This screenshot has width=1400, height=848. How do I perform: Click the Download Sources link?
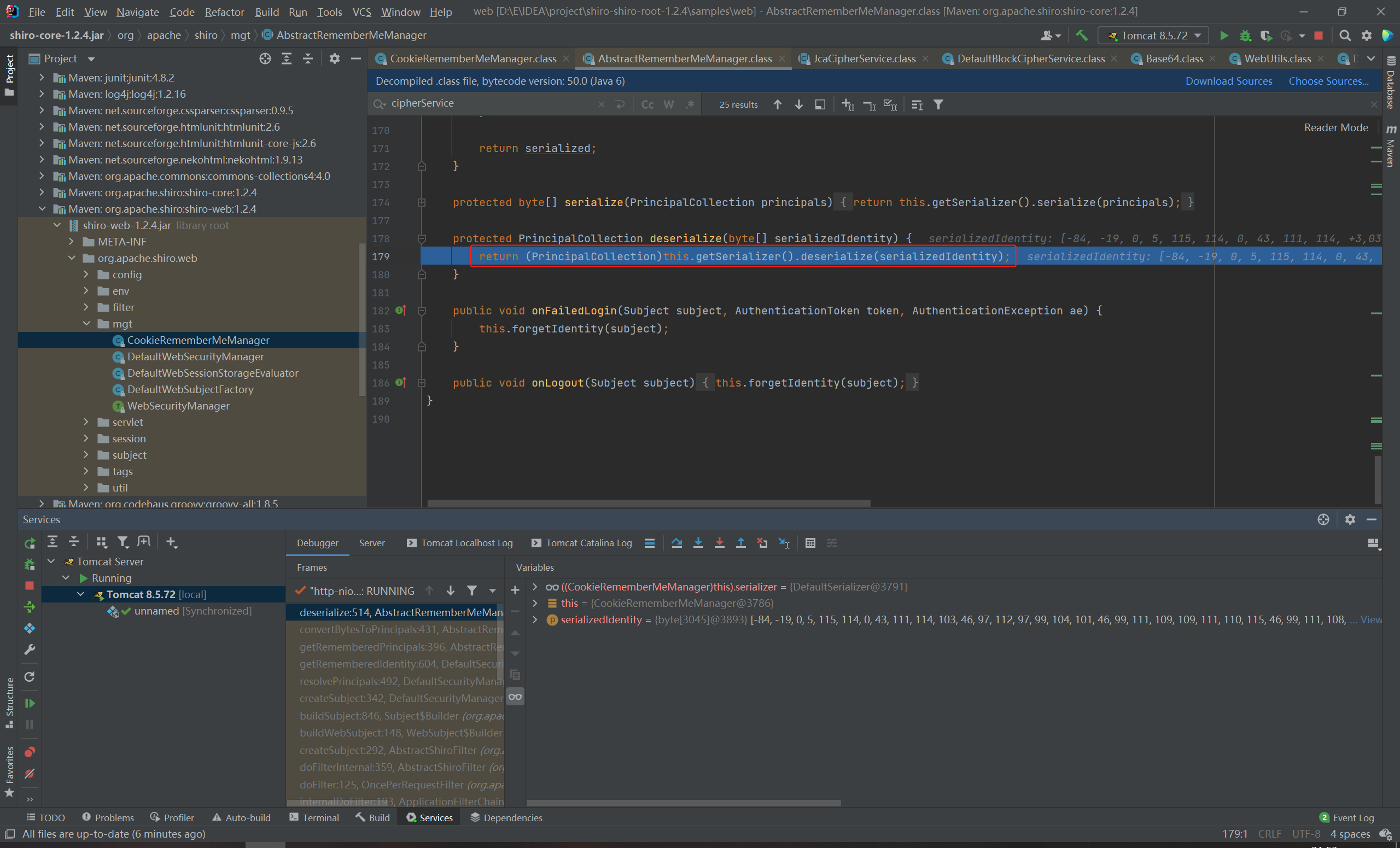tap(1228, 81)
